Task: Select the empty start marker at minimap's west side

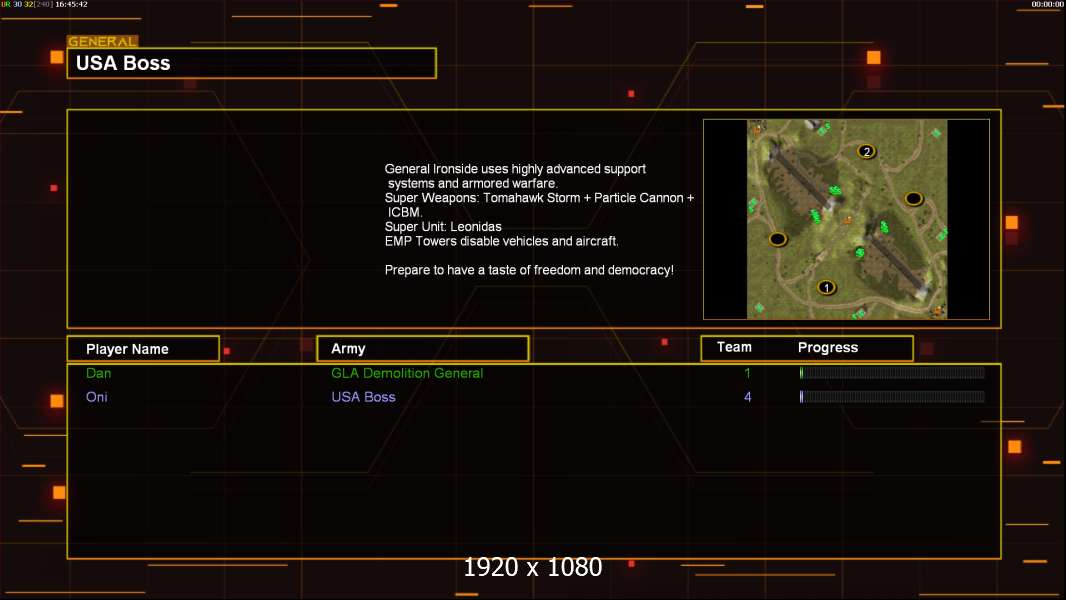Action: click(777, 239)
